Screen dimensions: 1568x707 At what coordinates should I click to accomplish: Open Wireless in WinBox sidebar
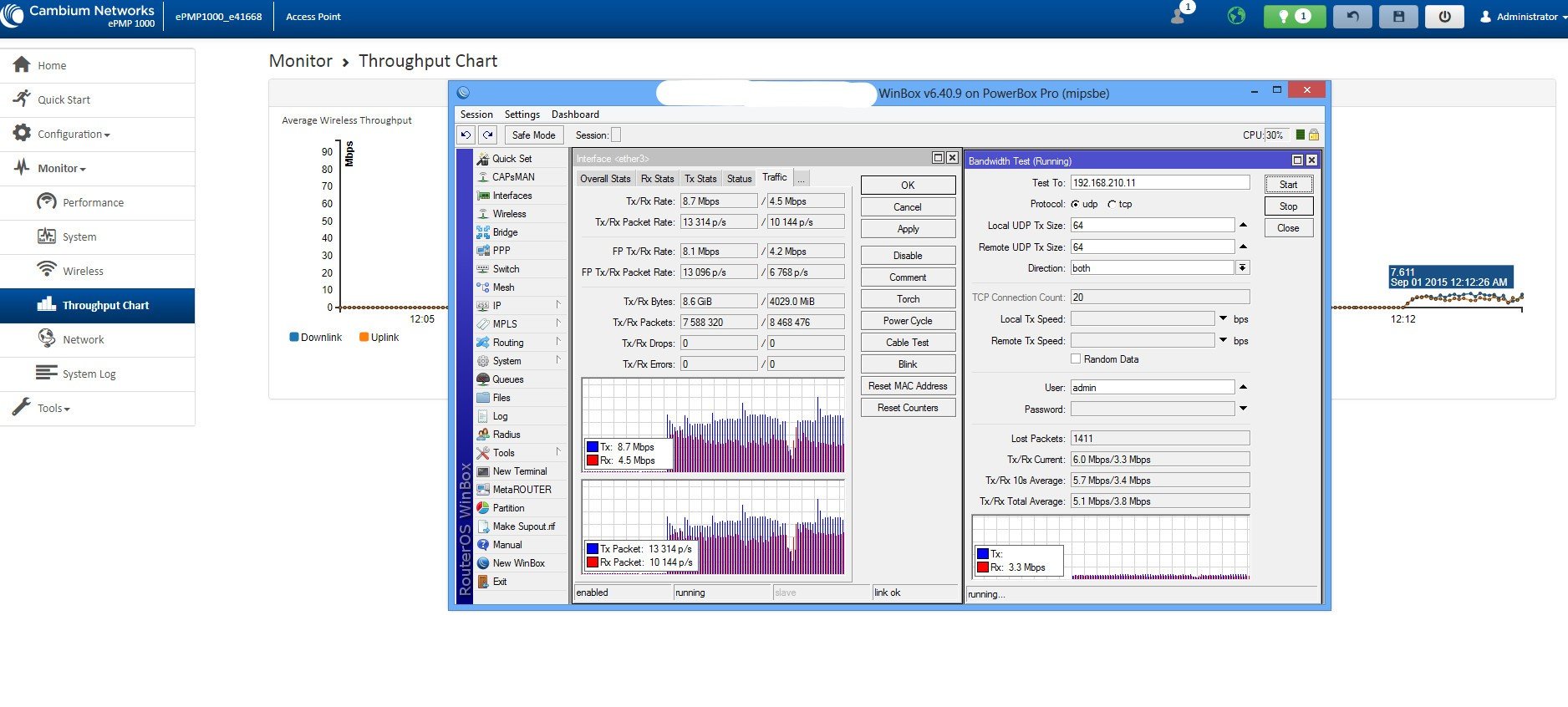click(x=509, y=214)
